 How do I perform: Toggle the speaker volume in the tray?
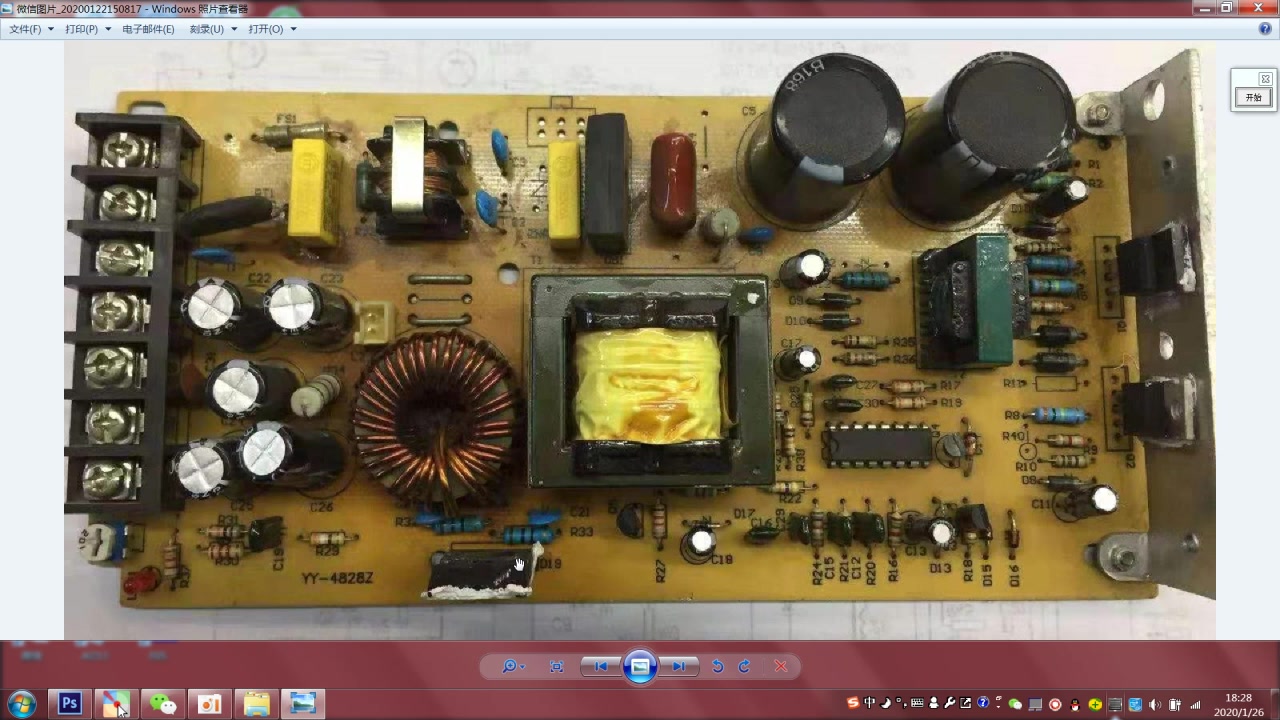tap(1154, 703)
